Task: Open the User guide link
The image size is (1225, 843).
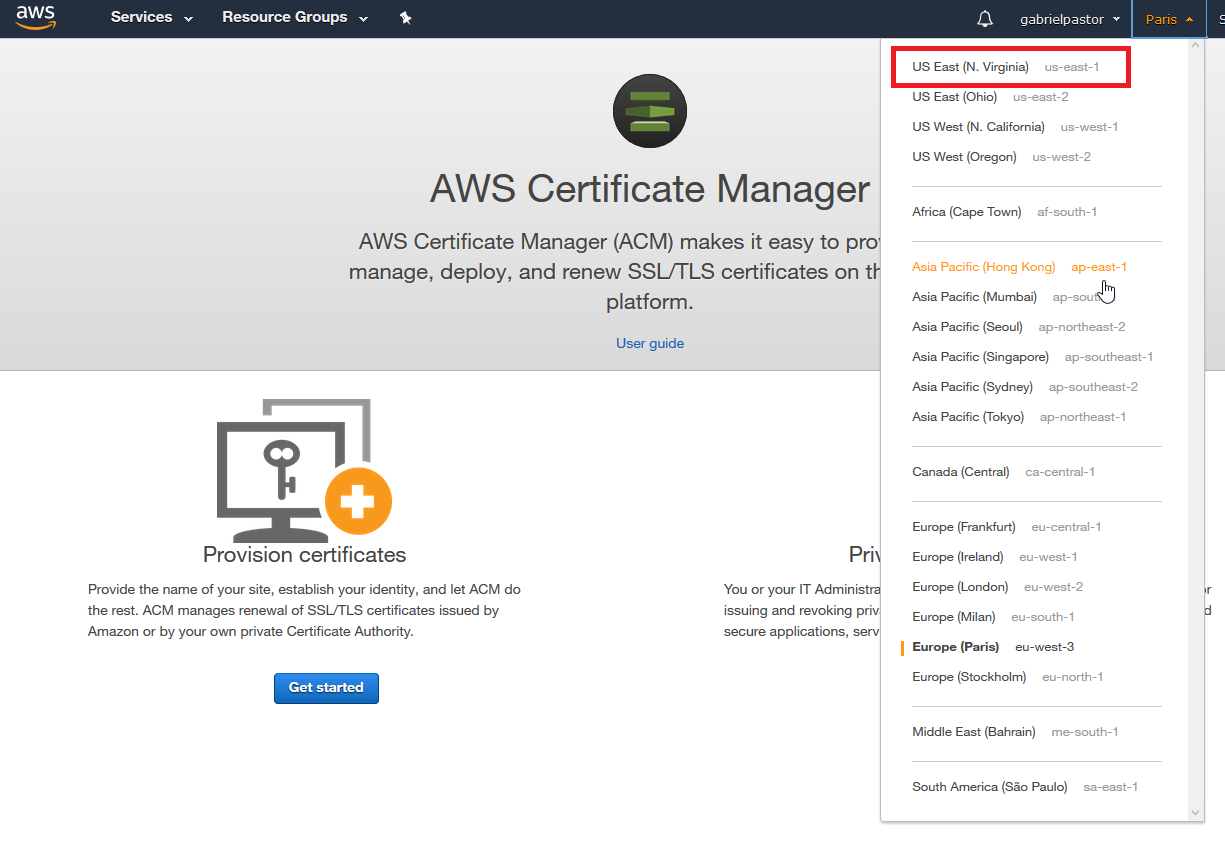Action: pyautogui.click(x=650, y=343)
